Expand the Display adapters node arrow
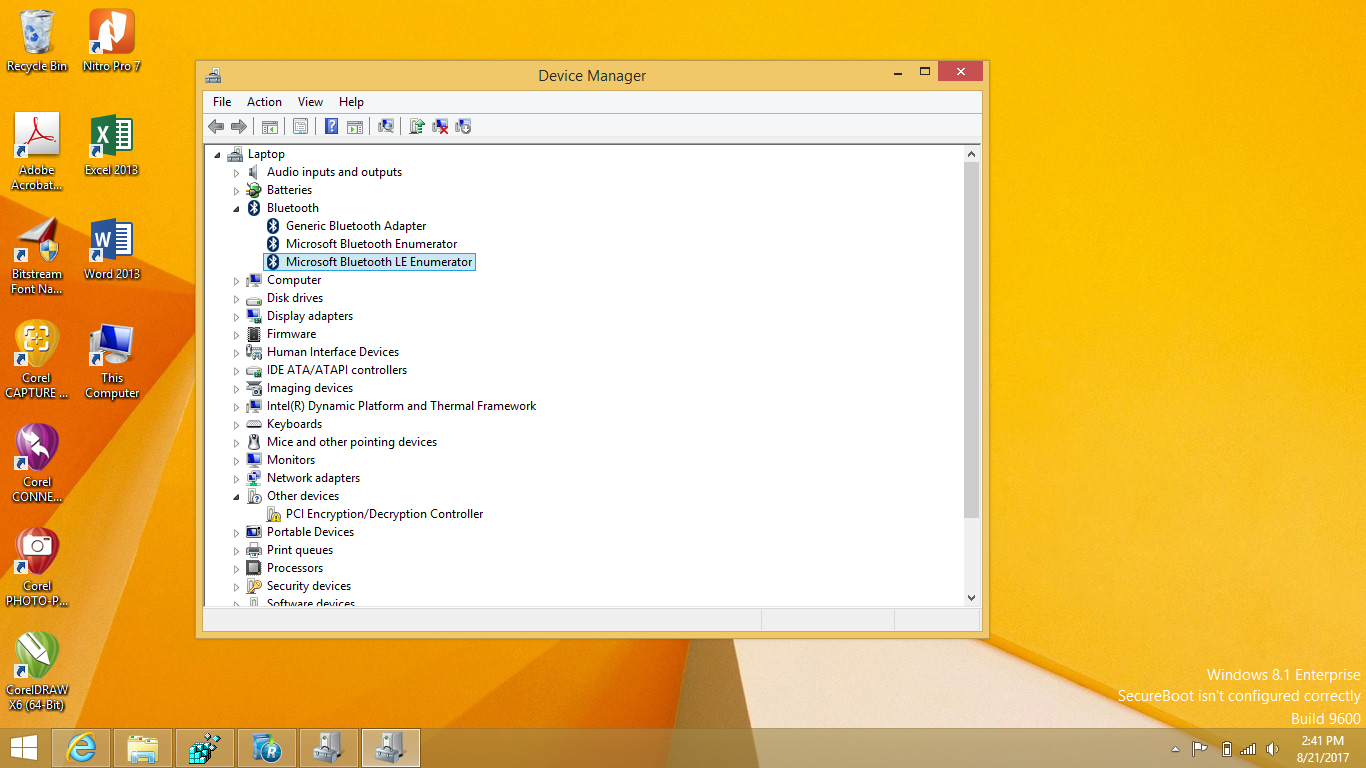This screenshot has width=1366, height=768. click(237, 316)
